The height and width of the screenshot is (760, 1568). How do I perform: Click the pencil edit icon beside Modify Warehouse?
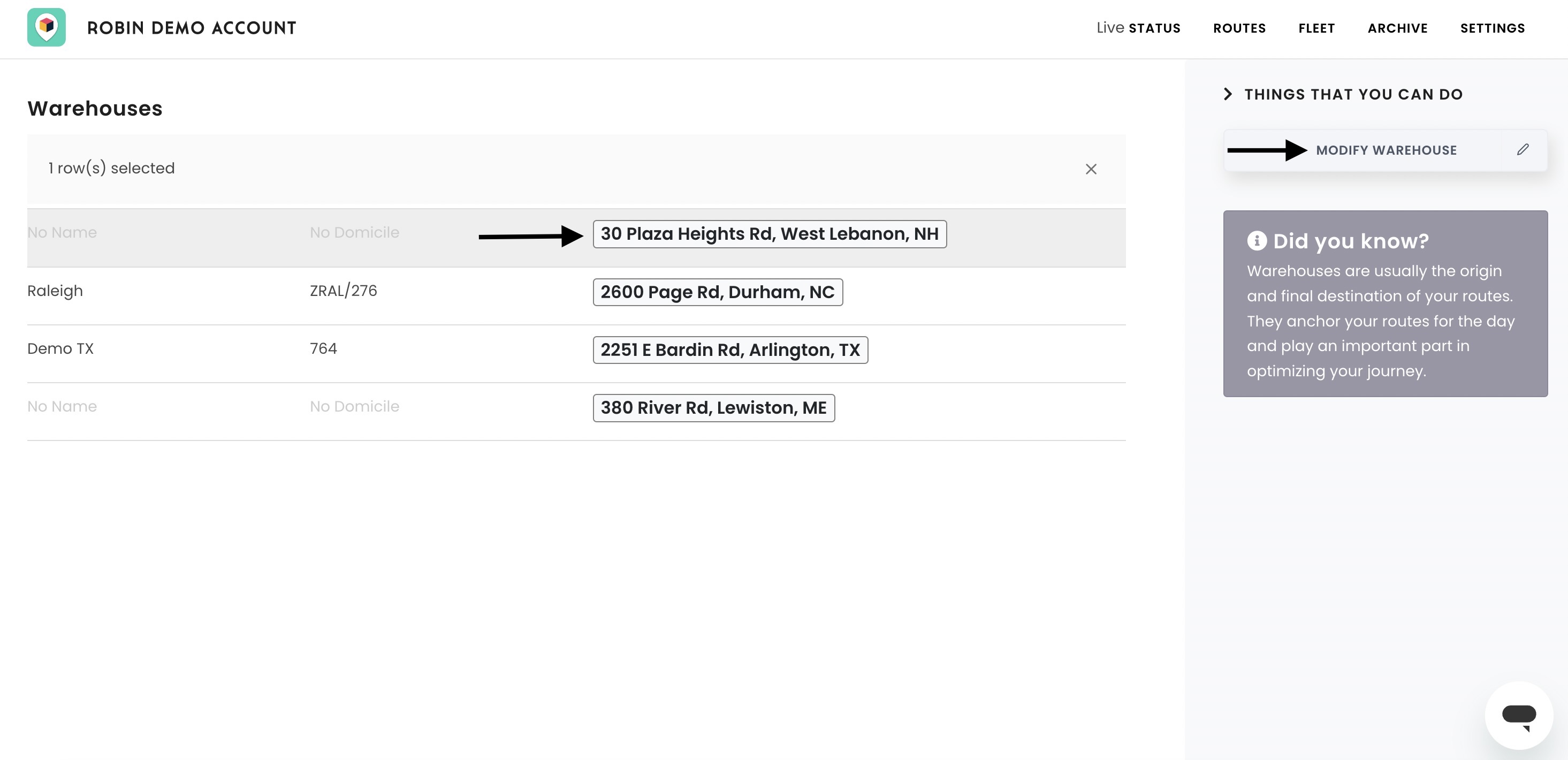(x=1523, y=150)
